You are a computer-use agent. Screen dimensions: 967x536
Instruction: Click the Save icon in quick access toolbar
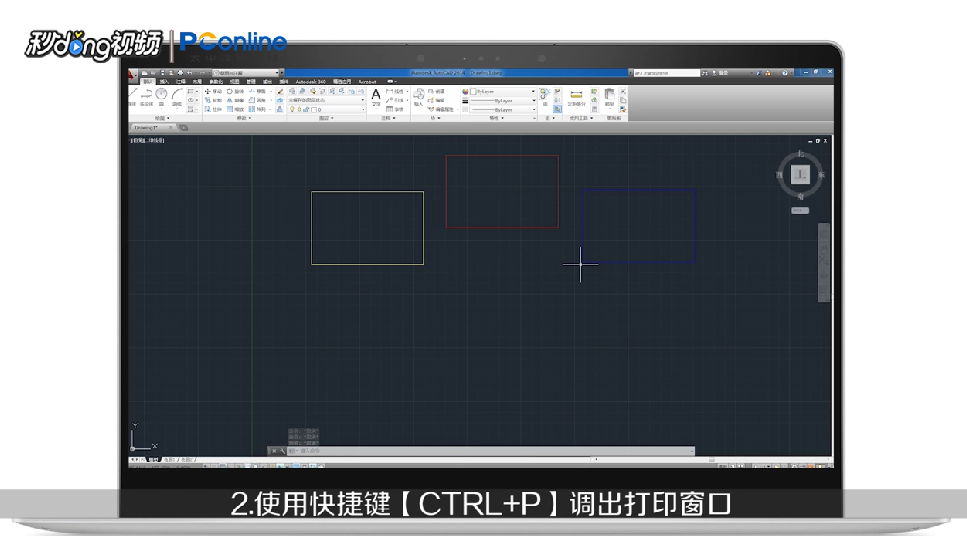(x=162, y=73)
